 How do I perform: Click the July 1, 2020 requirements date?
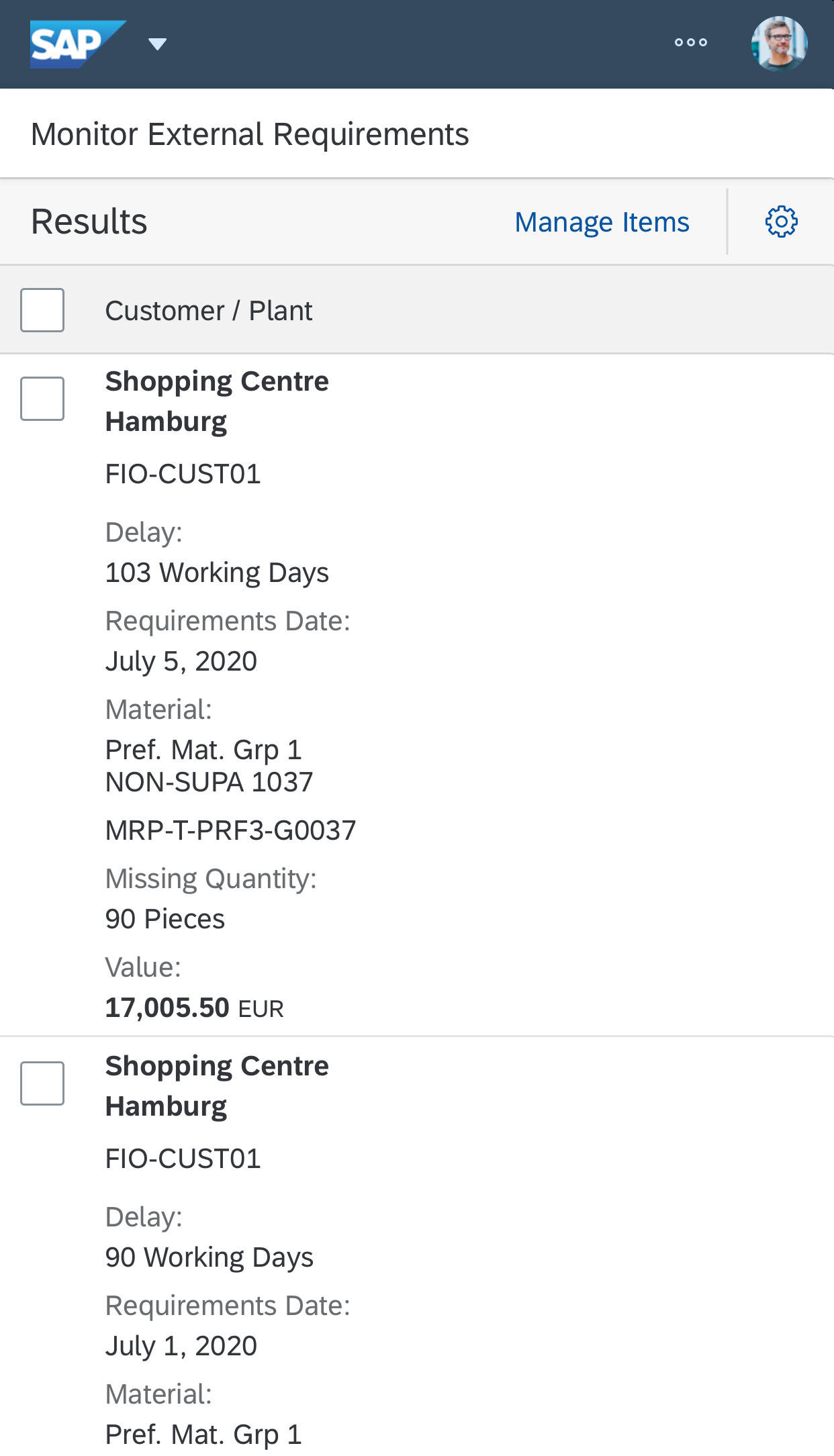[x=181, y=1346]
